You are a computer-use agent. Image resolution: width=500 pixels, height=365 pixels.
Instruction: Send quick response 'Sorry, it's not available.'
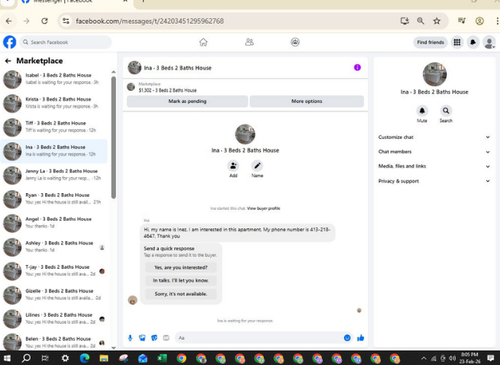click(181, 294)
